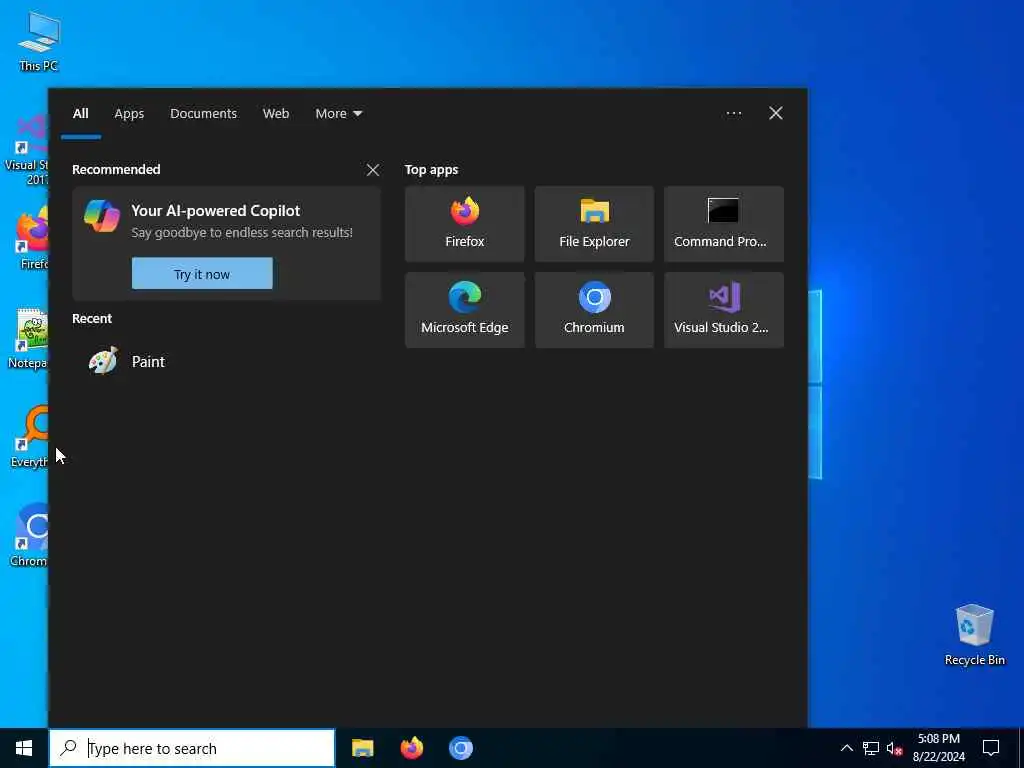Click the Paint label under Recent
1024x768 pixels.
148,362
